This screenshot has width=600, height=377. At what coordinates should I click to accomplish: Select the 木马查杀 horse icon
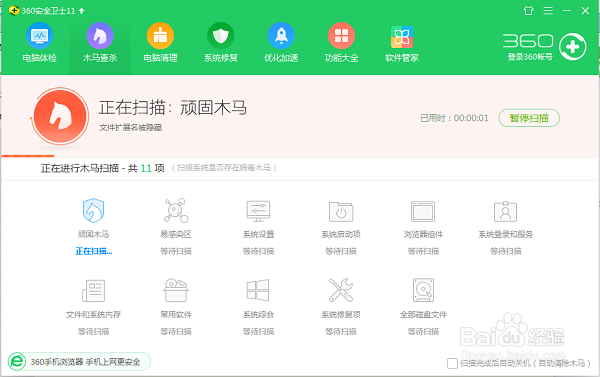pos(100,36)
